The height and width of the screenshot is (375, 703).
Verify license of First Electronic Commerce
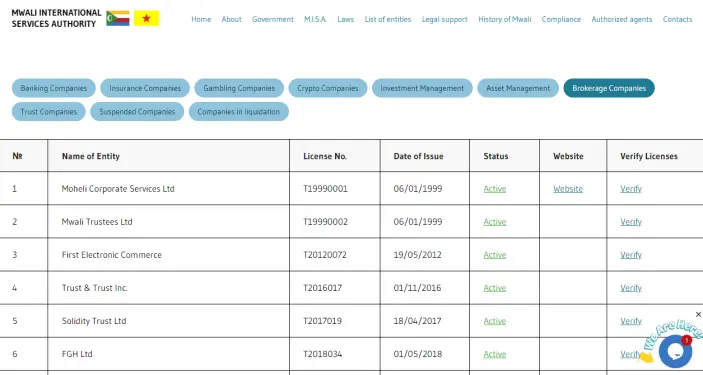coord(631,255)
